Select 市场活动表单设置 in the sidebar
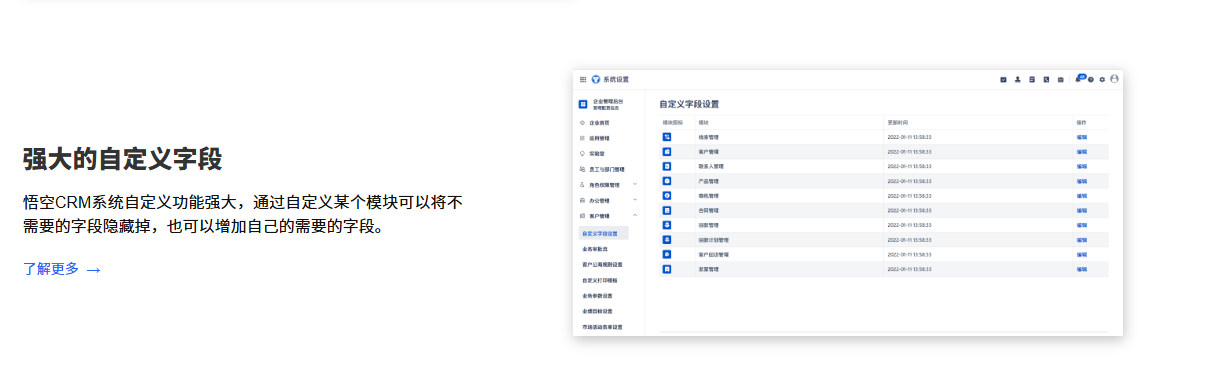The image size is (1227, 383). [x=602, y=327]
